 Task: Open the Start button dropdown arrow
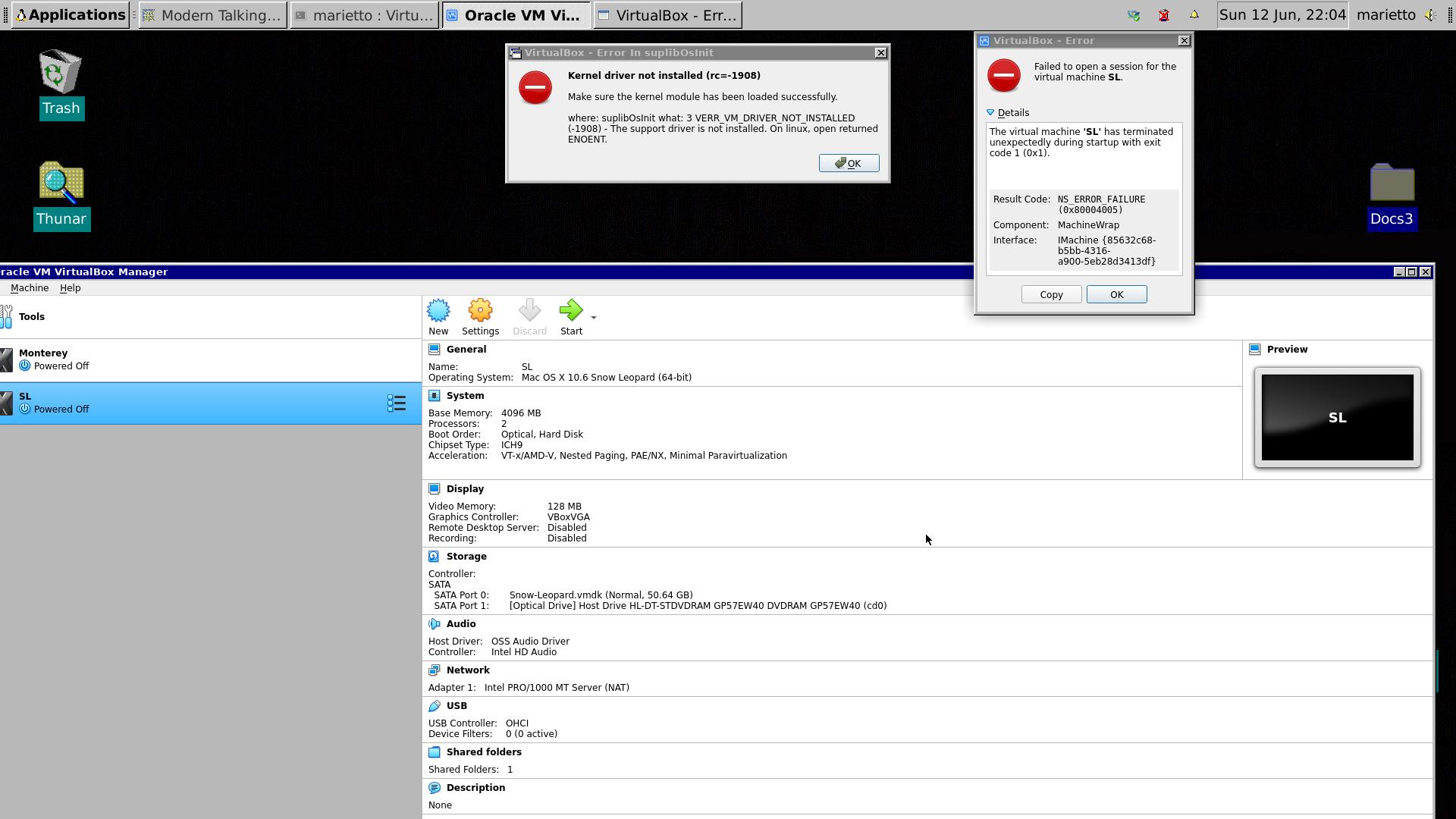click(x=594, y=318)
